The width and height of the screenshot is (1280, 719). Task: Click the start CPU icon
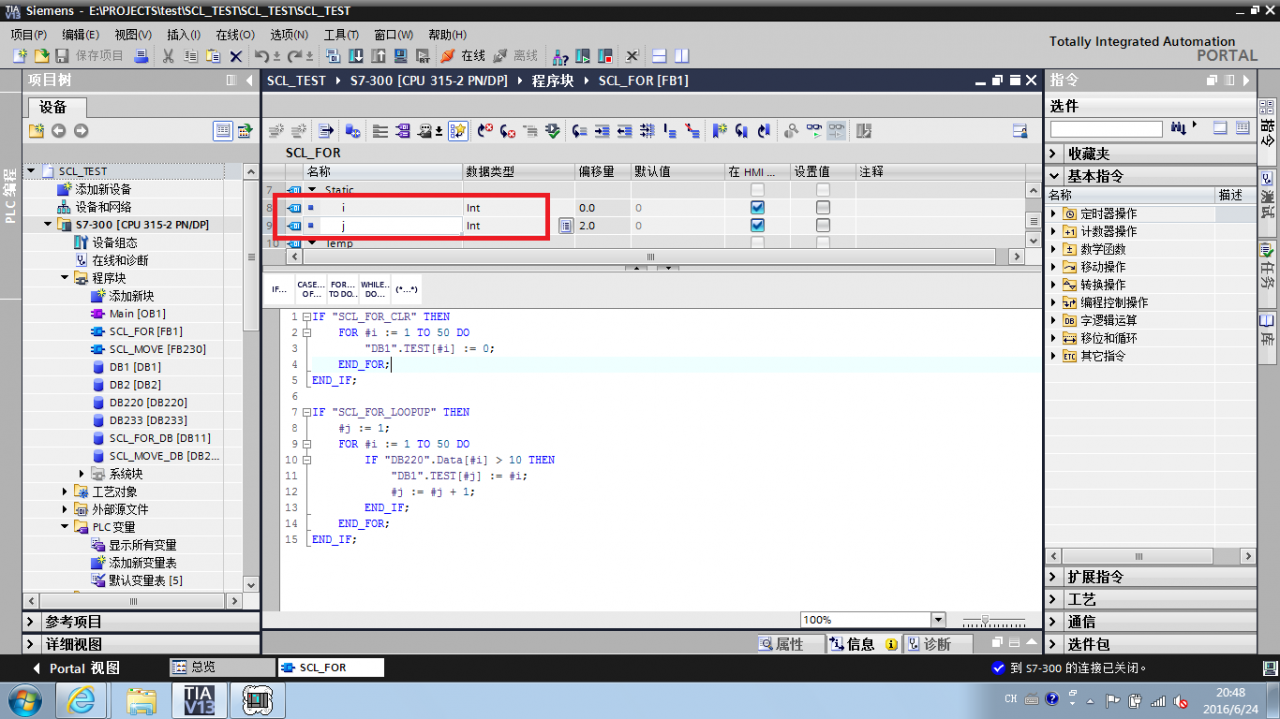pyautogui.click(x=582, y=56)
